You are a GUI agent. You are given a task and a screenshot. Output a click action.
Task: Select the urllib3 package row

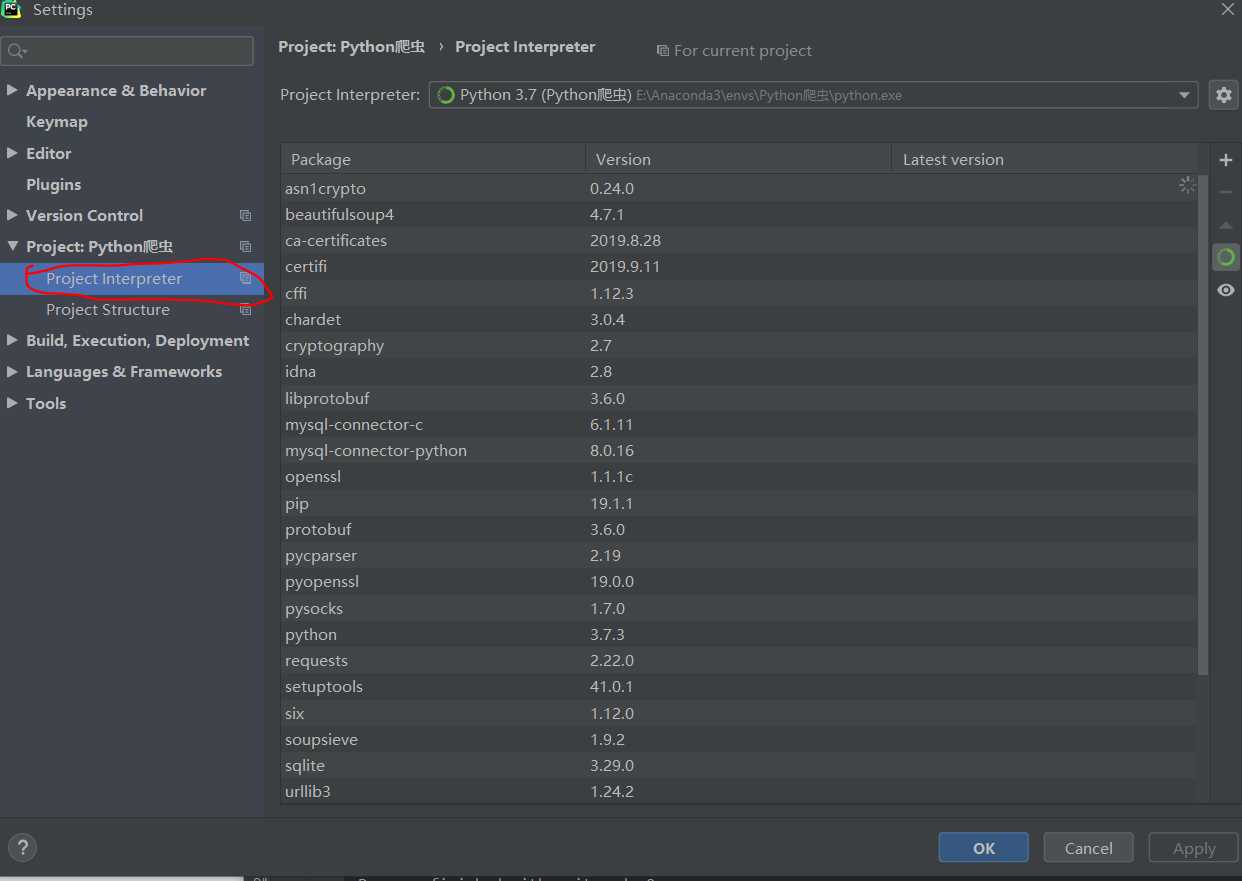click(x=739, y=791)
